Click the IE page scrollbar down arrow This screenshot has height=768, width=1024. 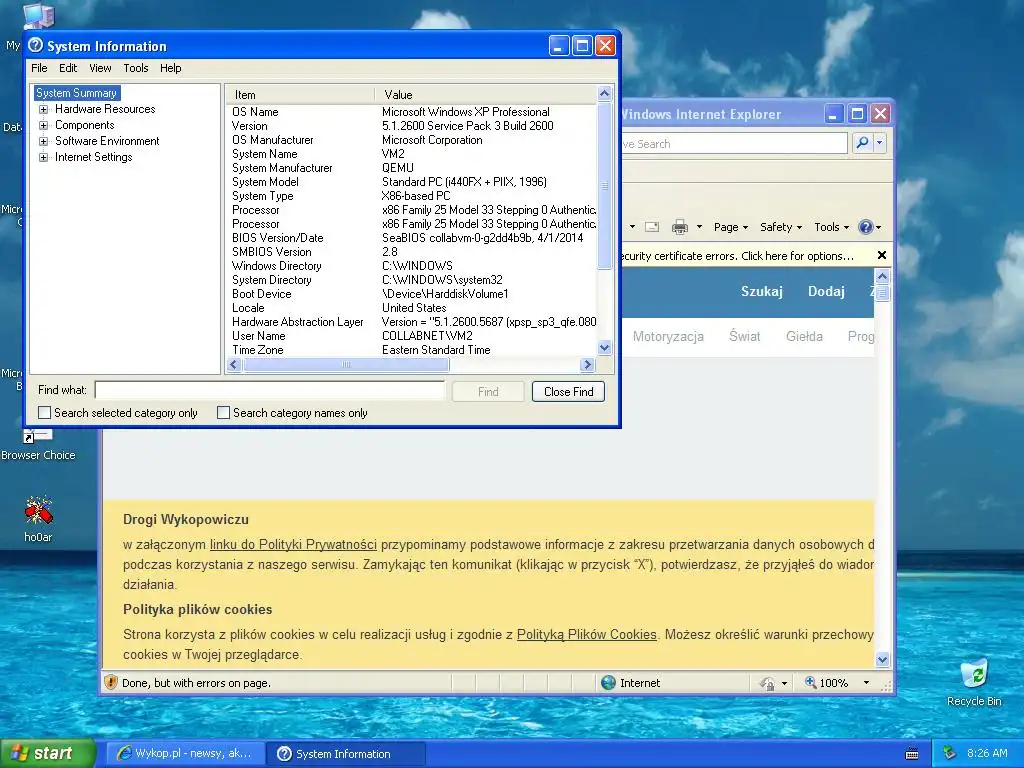tap(882, 660)
